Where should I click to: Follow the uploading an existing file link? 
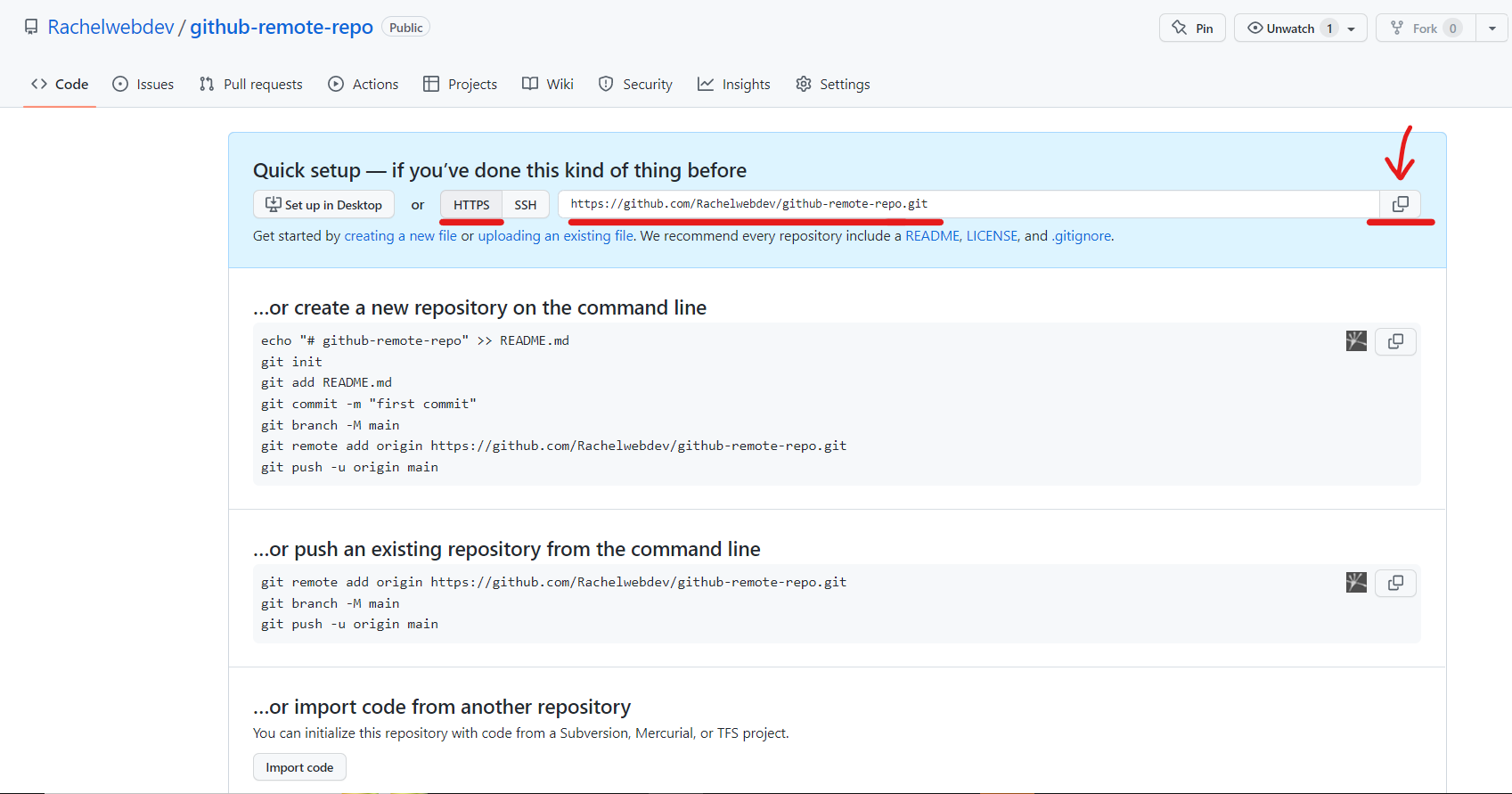coord(555,236)
